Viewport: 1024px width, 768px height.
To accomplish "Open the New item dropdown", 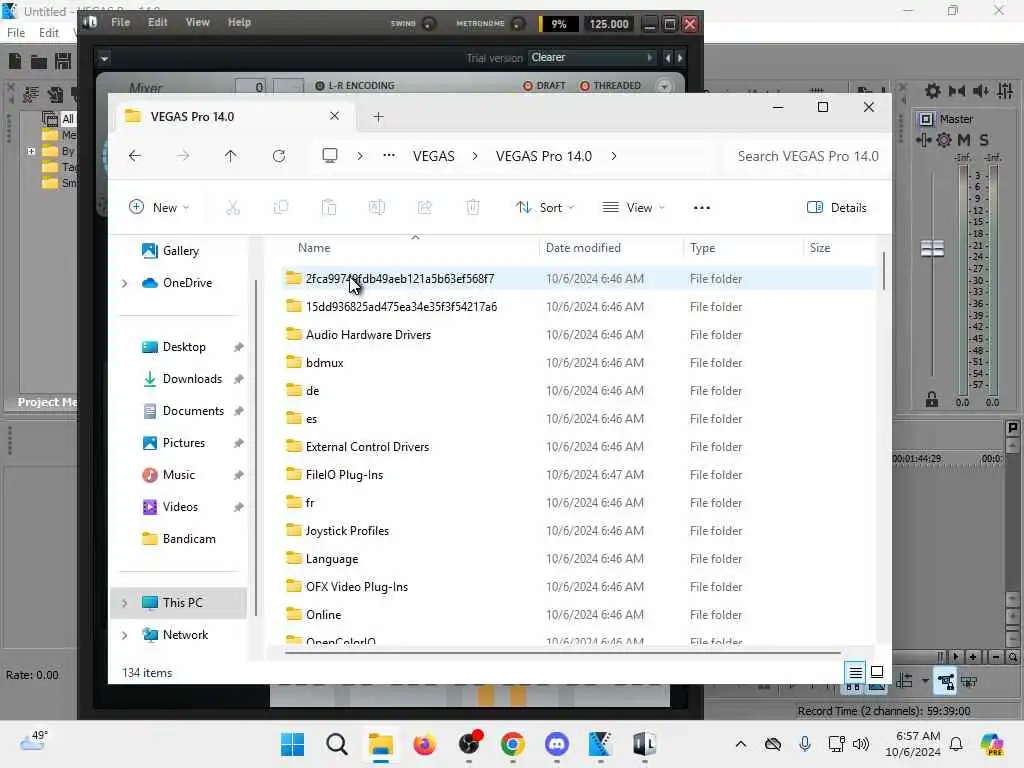I will point(159,208).
